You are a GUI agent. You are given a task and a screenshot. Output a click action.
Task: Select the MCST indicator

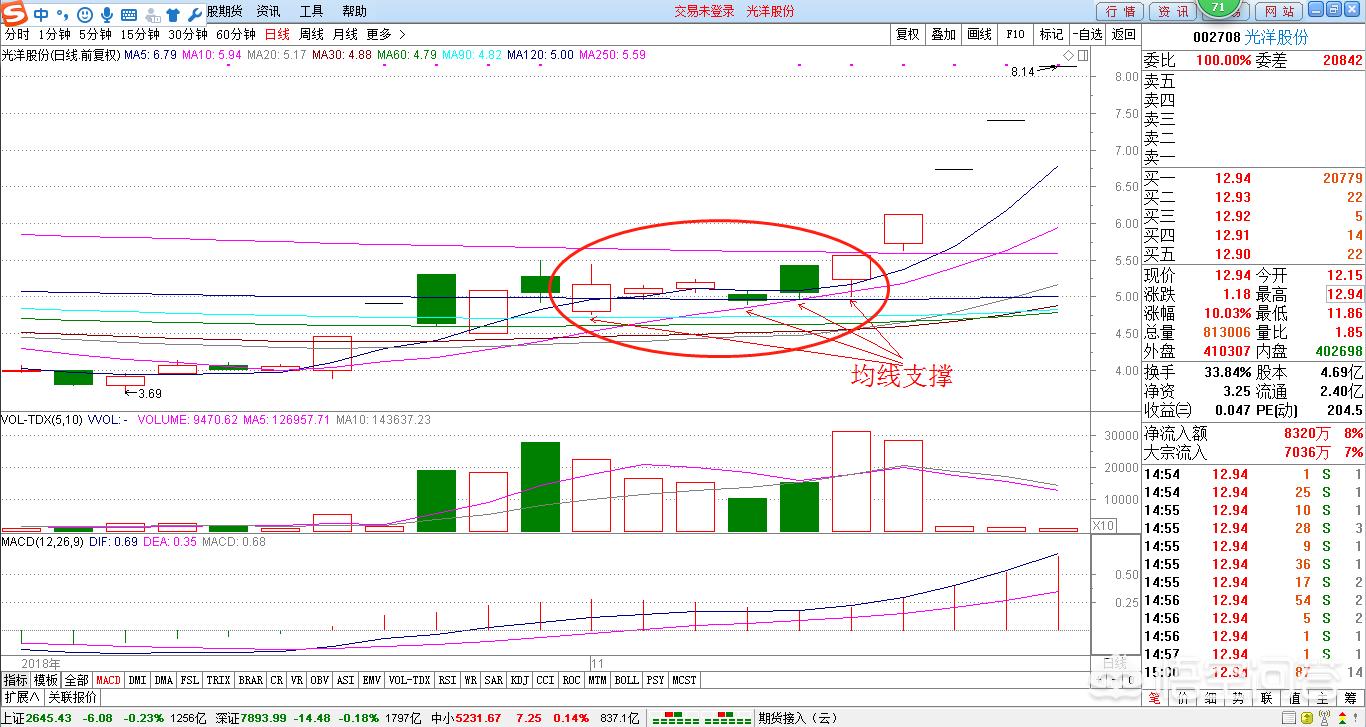(x=684, y=680)
